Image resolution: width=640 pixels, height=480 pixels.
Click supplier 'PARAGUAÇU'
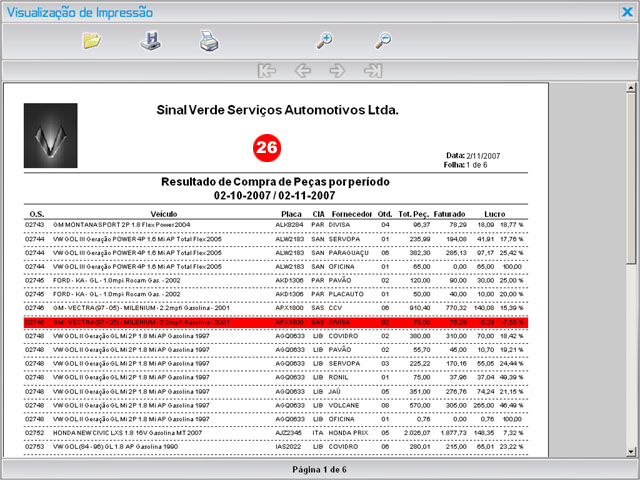click(x=349, y=253)
